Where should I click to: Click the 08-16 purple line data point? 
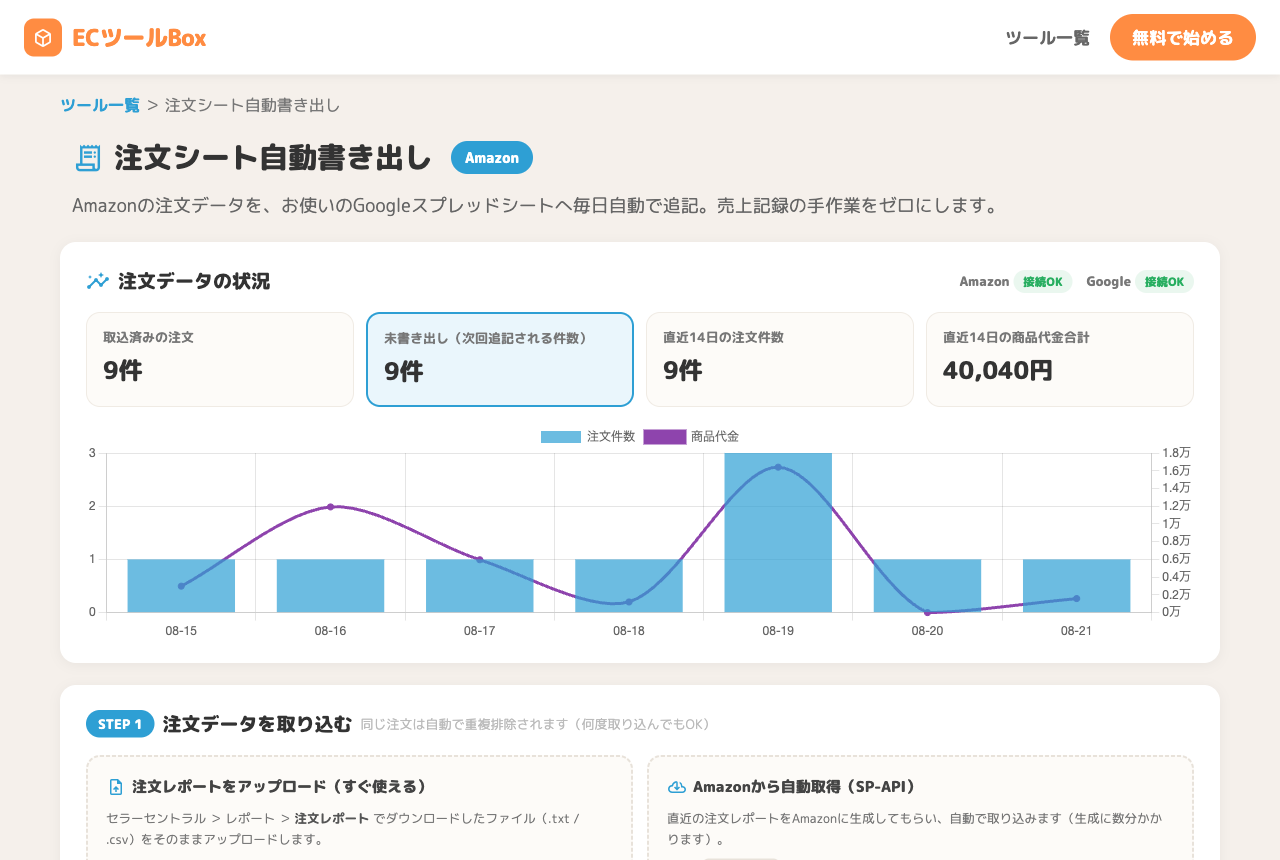(330, 507)
